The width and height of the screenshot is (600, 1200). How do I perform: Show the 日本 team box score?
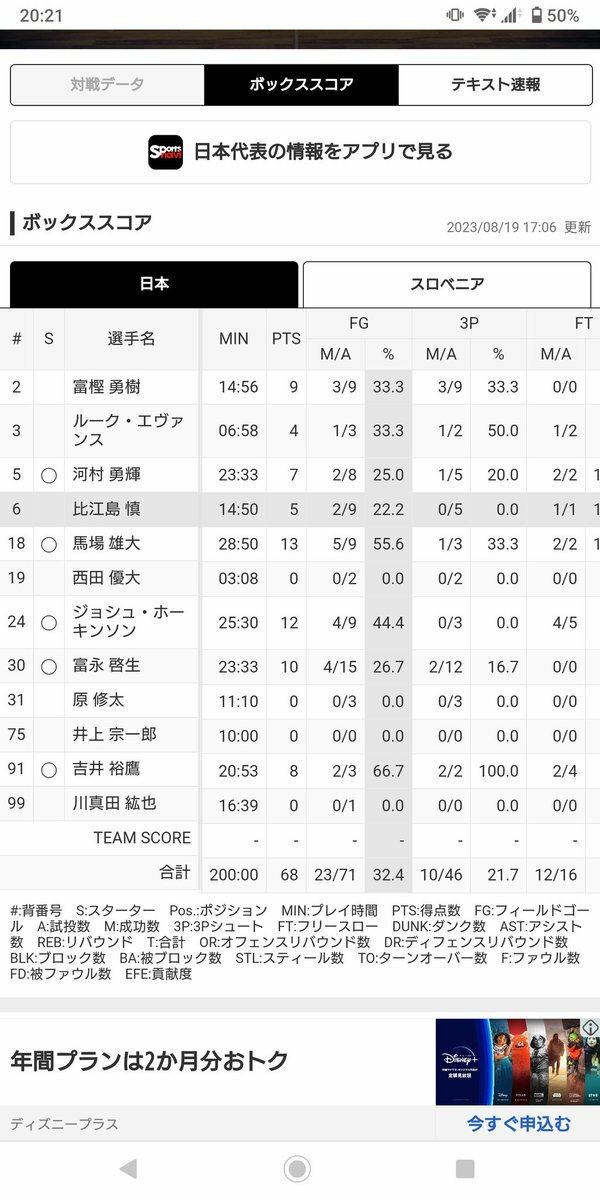(x=154, y=284)
